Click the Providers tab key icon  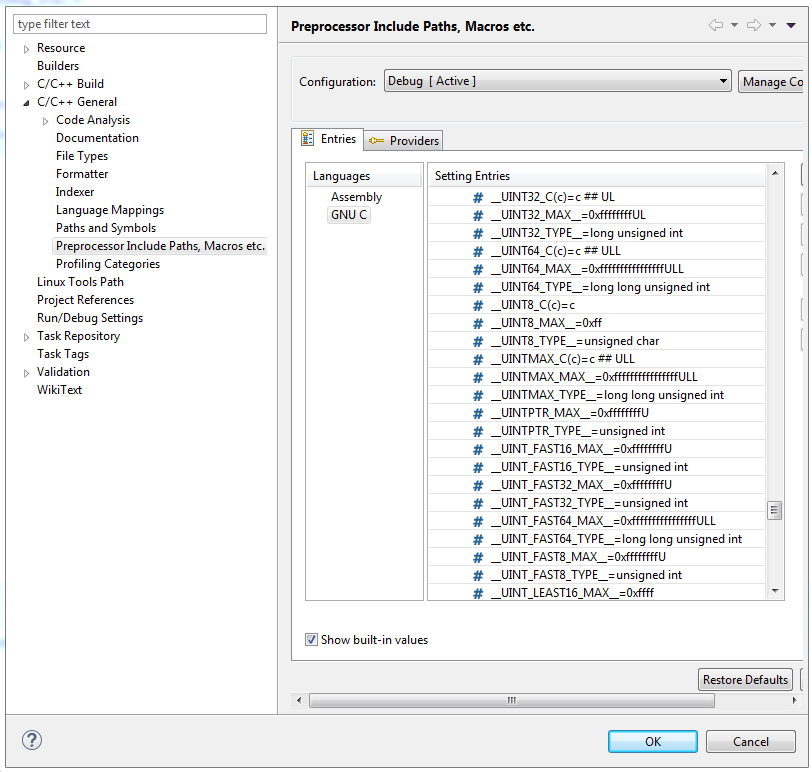(x=376, y=141)
